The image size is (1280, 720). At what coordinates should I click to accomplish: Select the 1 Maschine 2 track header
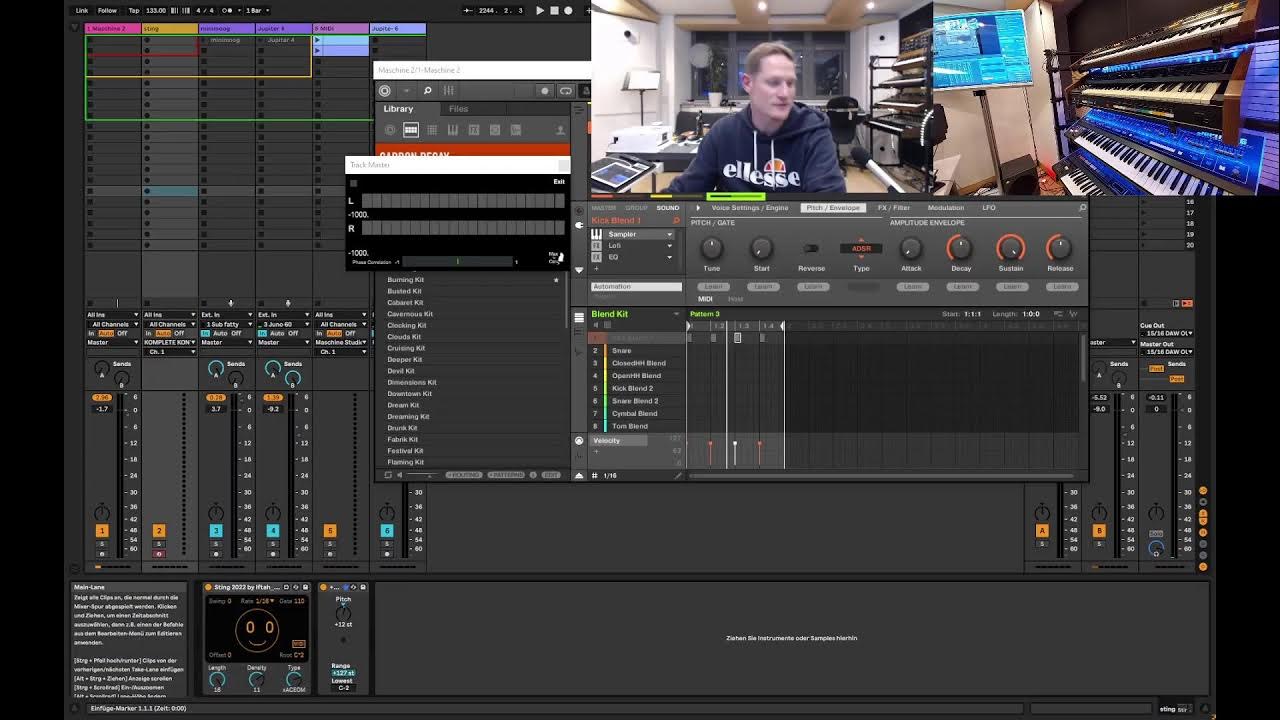click(x=113, y=28)
